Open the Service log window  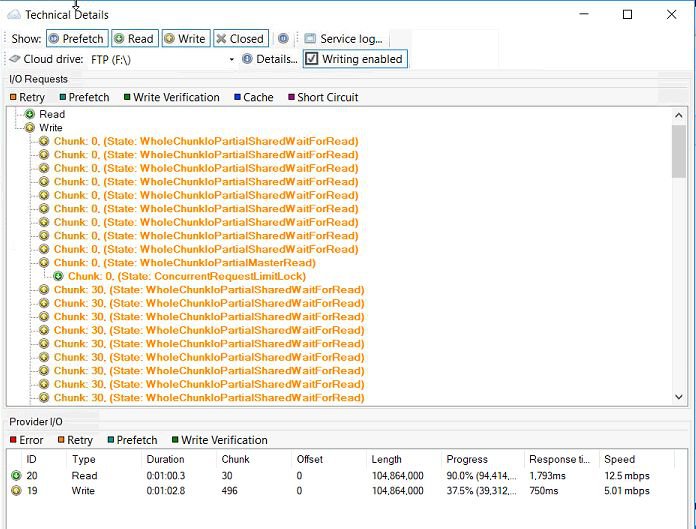(344, 39)
